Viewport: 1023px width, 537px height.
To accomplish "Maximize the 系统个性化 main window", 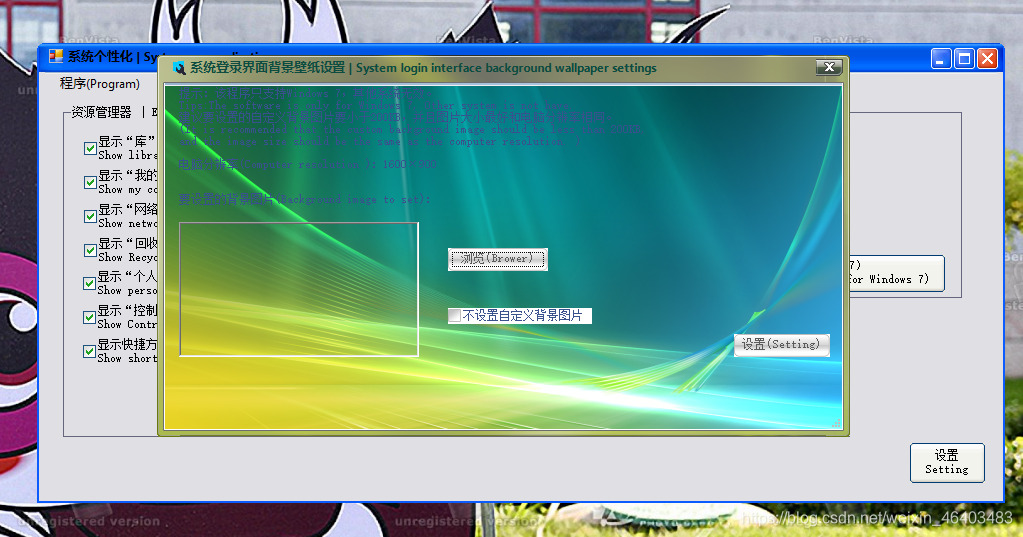I will click(964, 59).
